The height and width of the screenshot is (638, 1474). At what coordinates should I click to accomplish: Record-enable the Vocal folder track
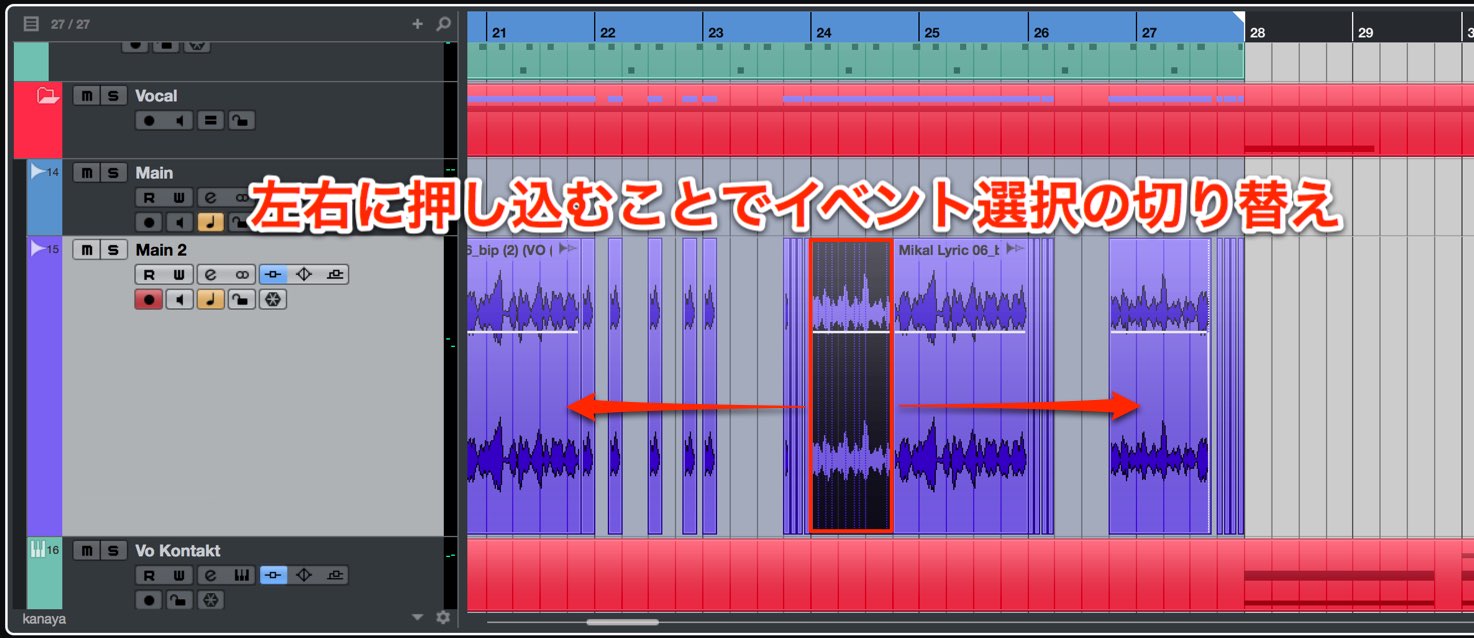point(149,121)
